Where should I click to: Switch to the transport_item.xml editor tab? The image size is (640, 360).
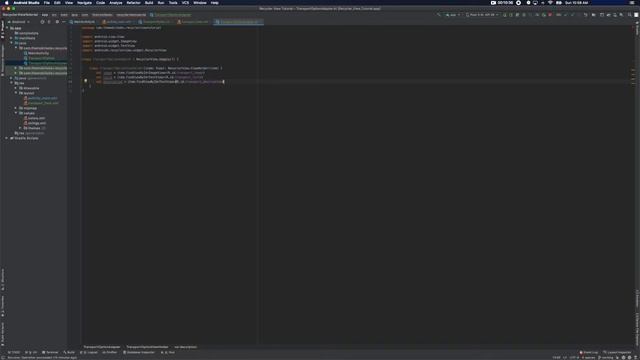pyautogui.click(x=193, y=22)
